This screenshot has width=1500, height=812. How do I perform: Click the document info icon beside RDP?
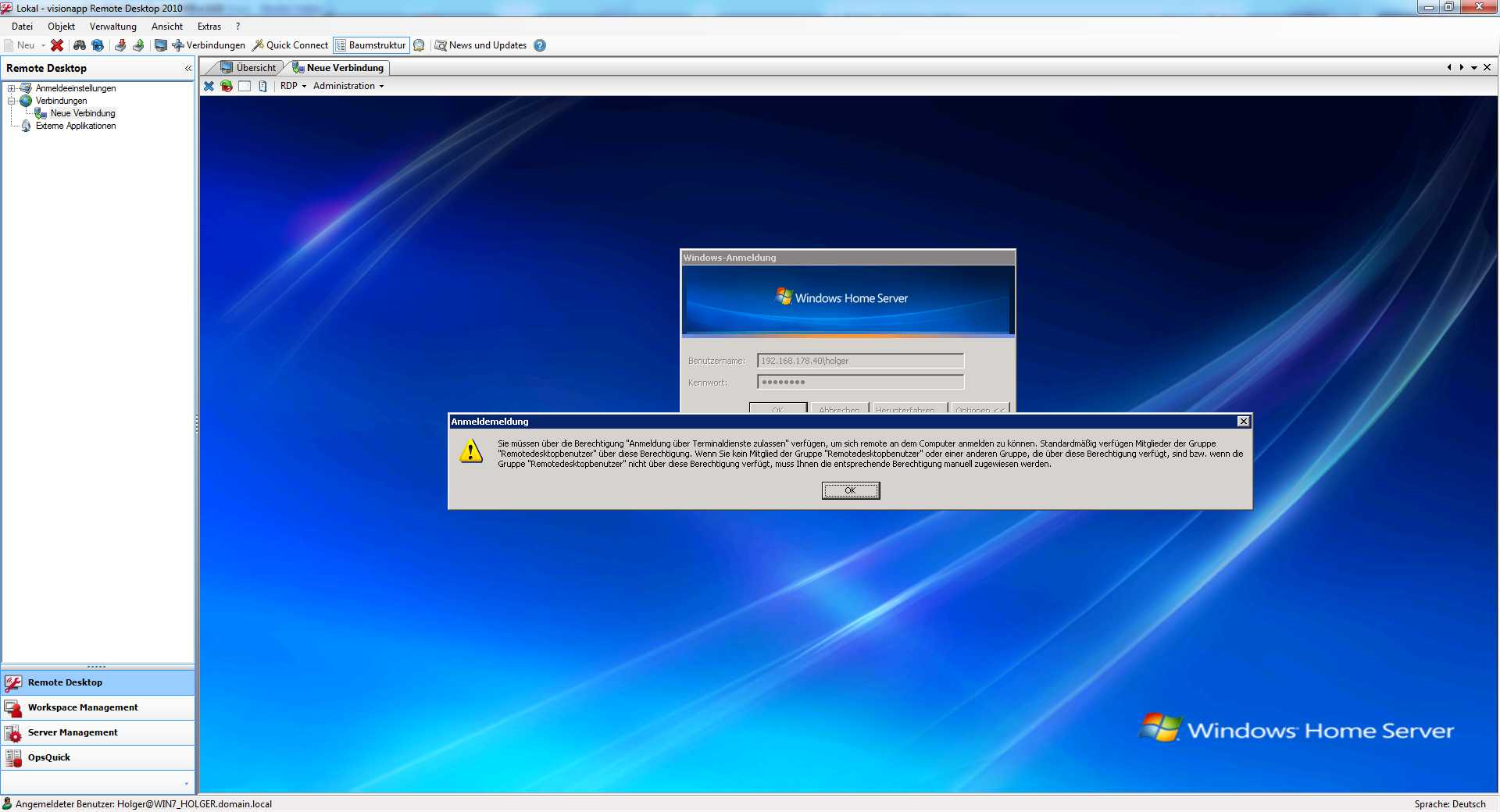coord(262,86)
